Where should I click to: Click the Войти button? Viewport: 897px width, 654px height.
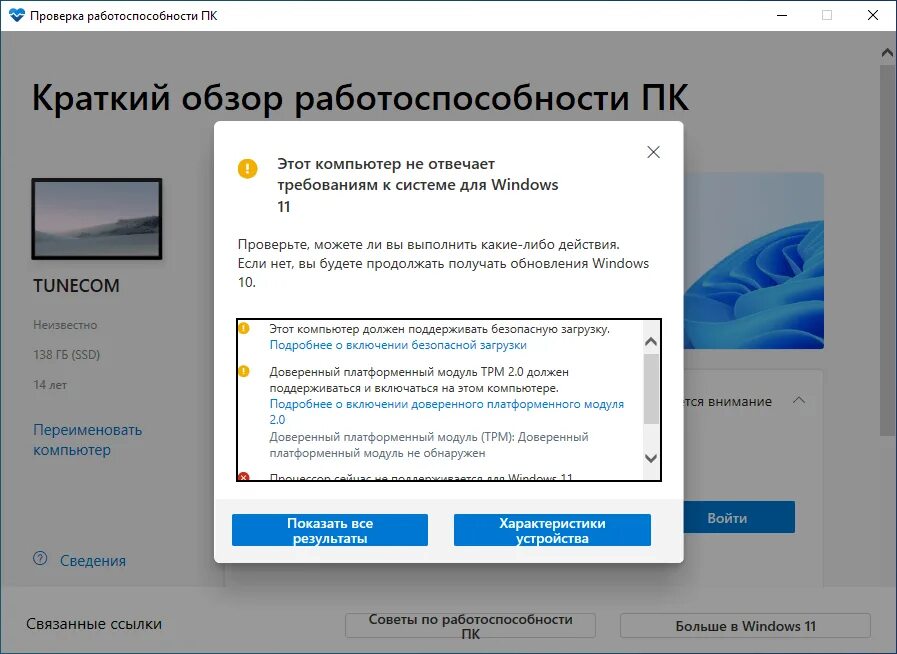739,517
